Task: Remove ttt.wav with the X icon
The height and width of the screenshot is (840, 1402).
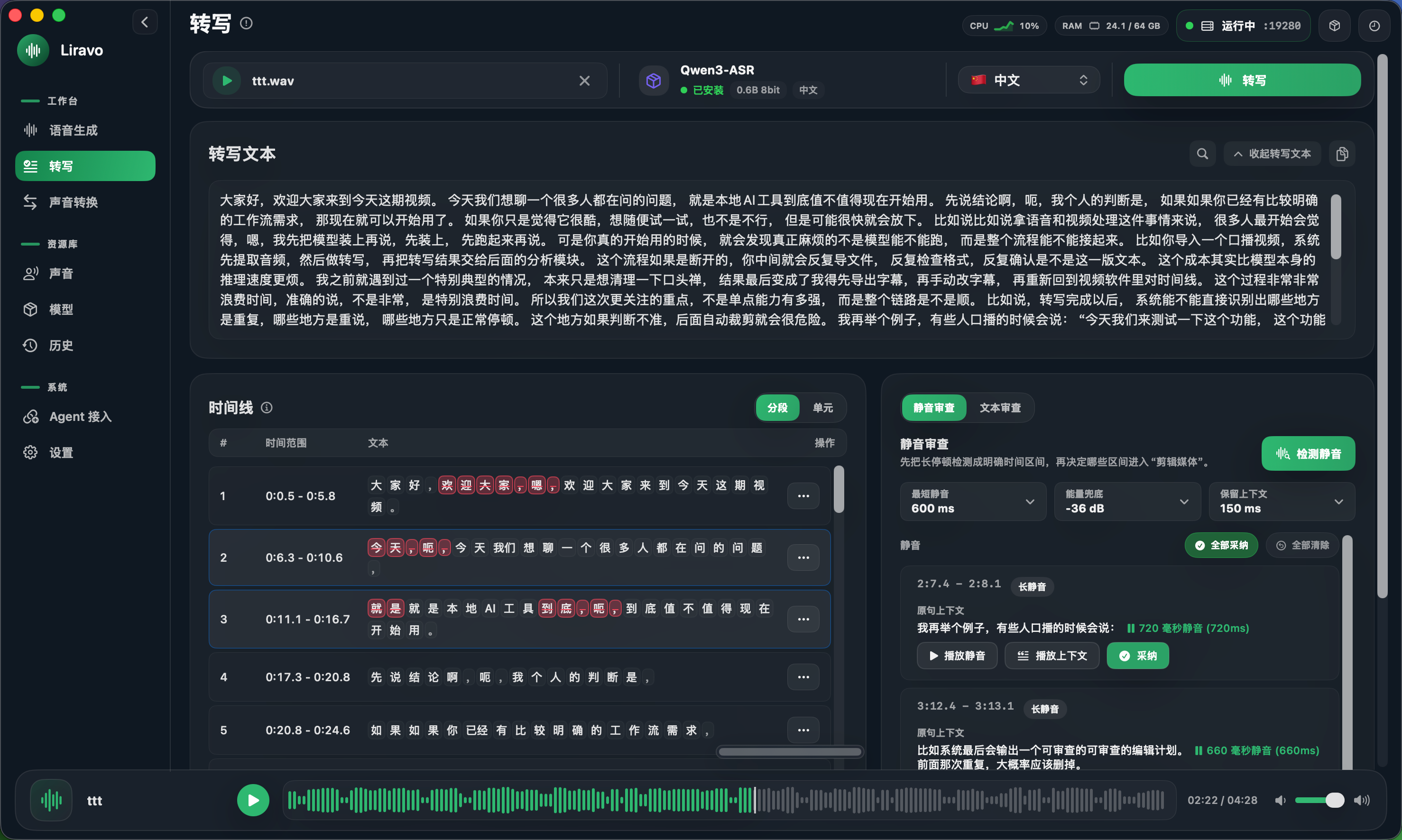Action: click(x=584, y=81)
